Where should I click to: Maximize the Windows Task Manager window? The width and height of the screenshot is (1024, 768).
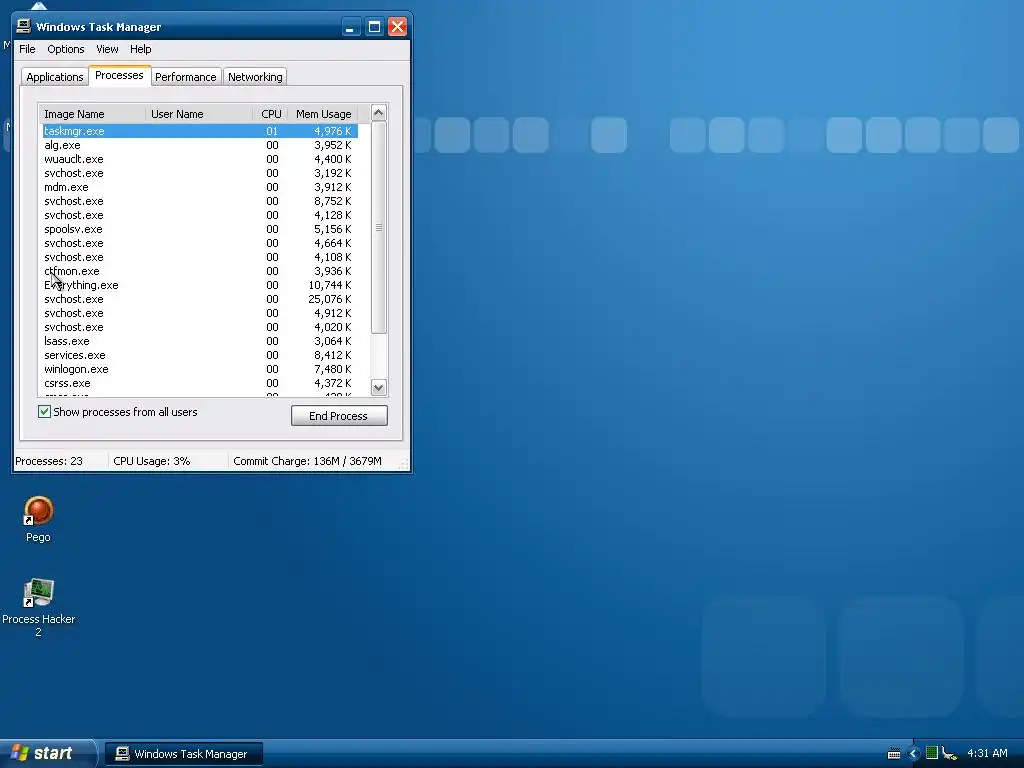(374, 27)
